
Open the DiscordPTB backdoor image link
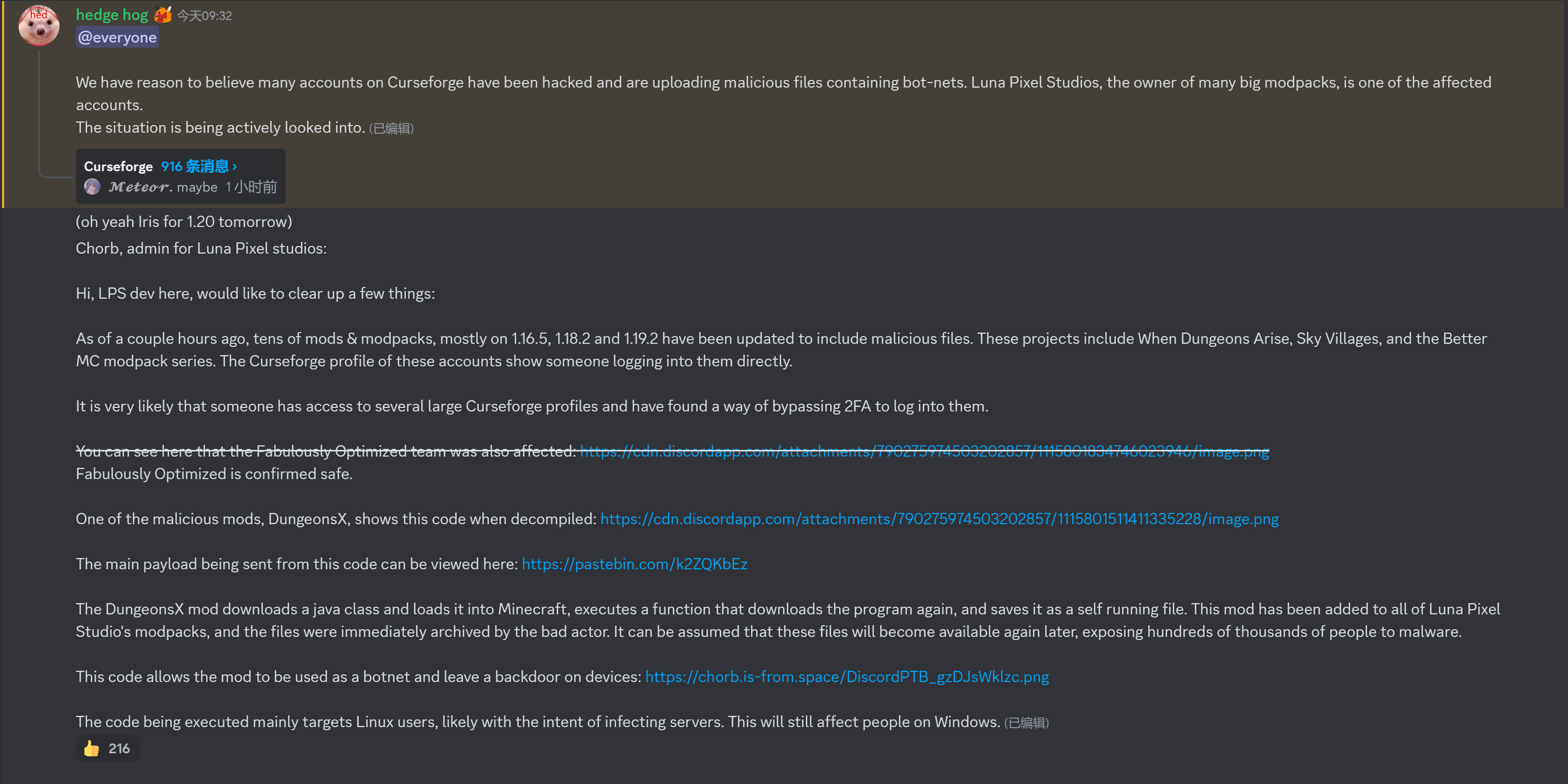pos(846,676)
